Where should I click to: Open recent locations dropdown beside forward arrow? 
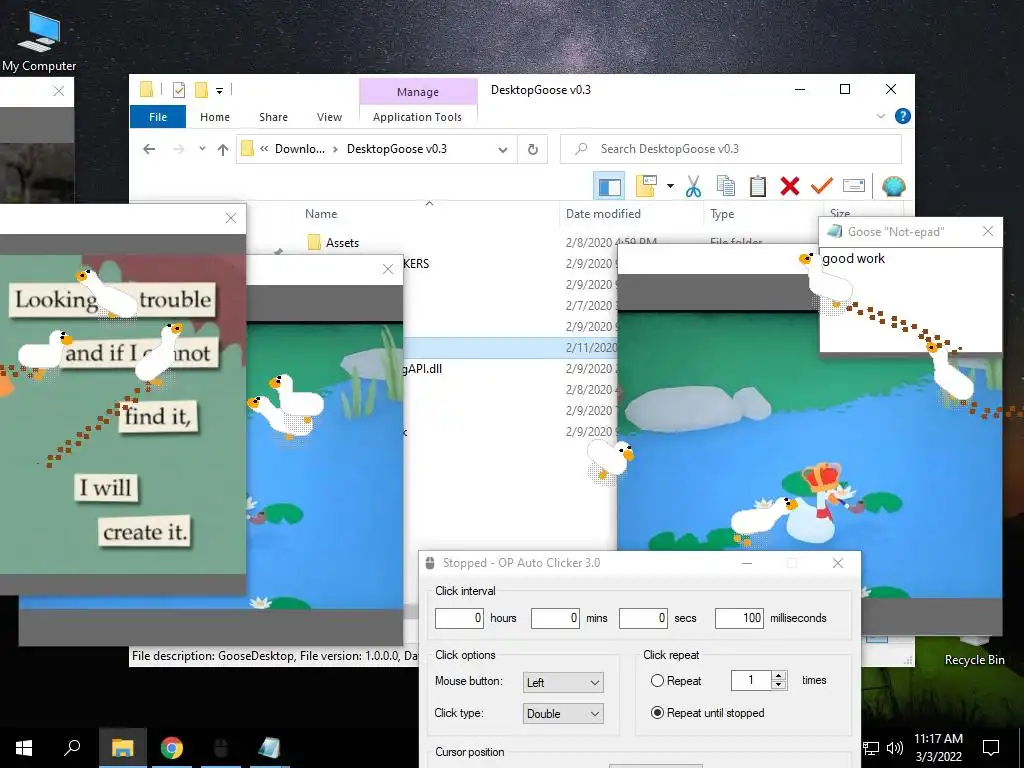(x=202, y=149)
